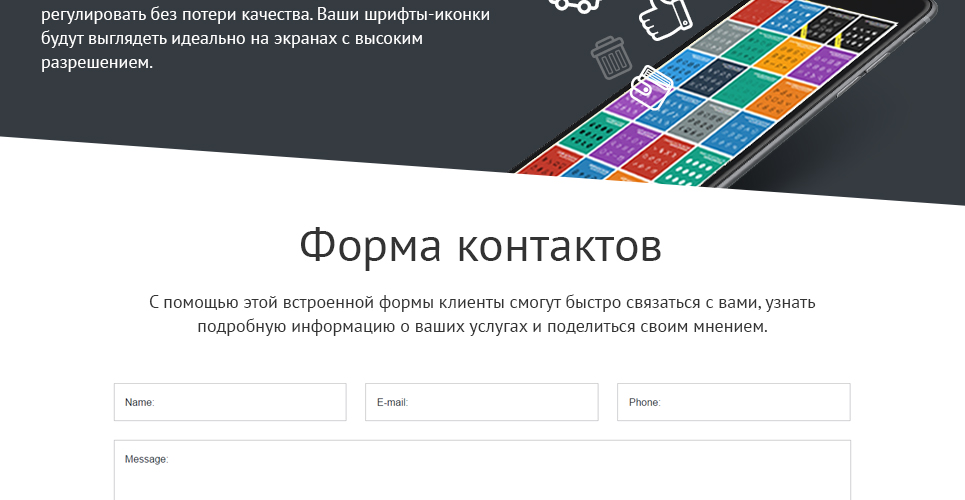The height and width of the screenshot is (500, 965).
Task: Click the Name input field
Action: pos(230,402)
